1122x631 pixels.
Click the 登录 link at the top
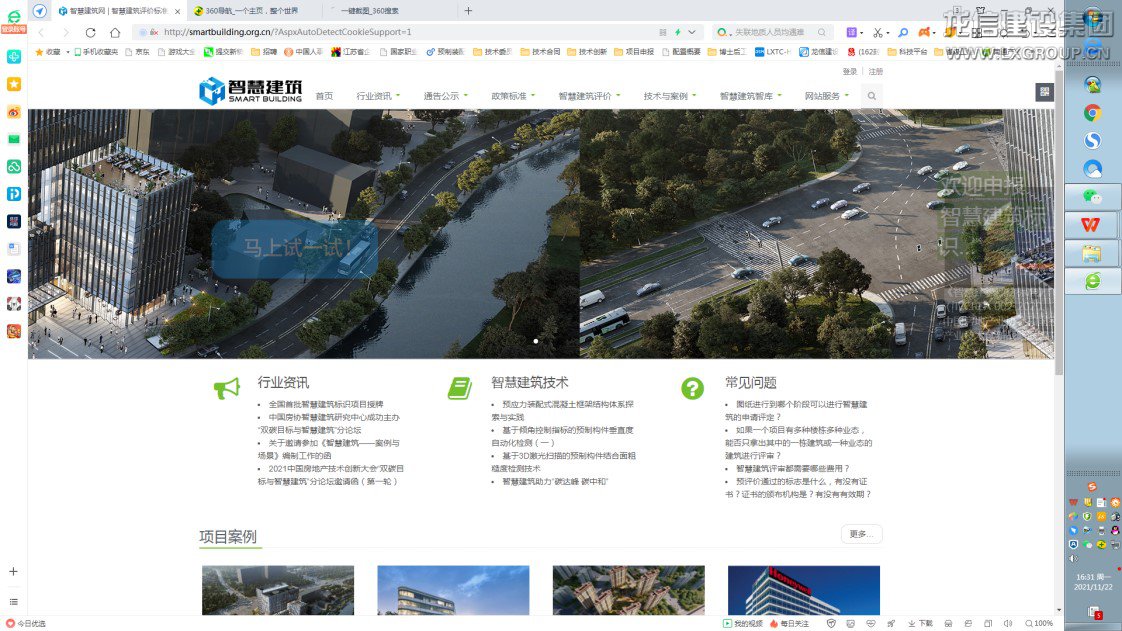tap(849, 72)
